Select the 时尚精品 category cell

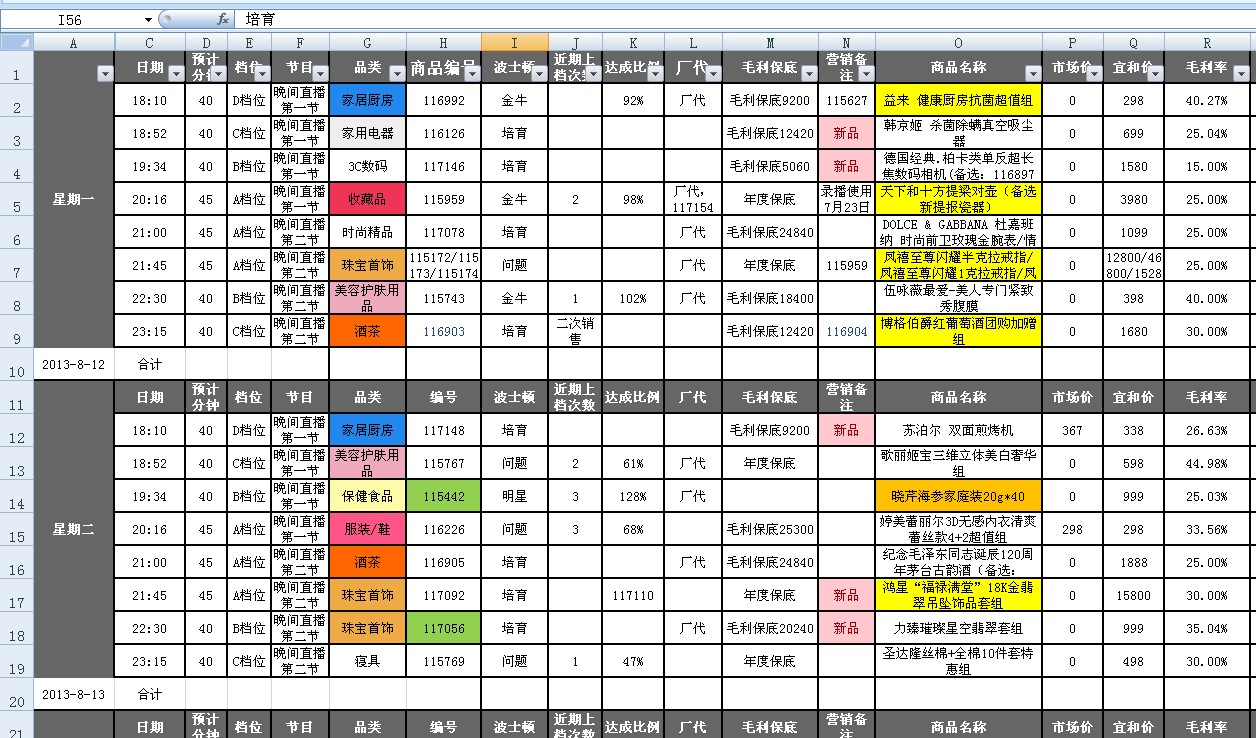367,233
